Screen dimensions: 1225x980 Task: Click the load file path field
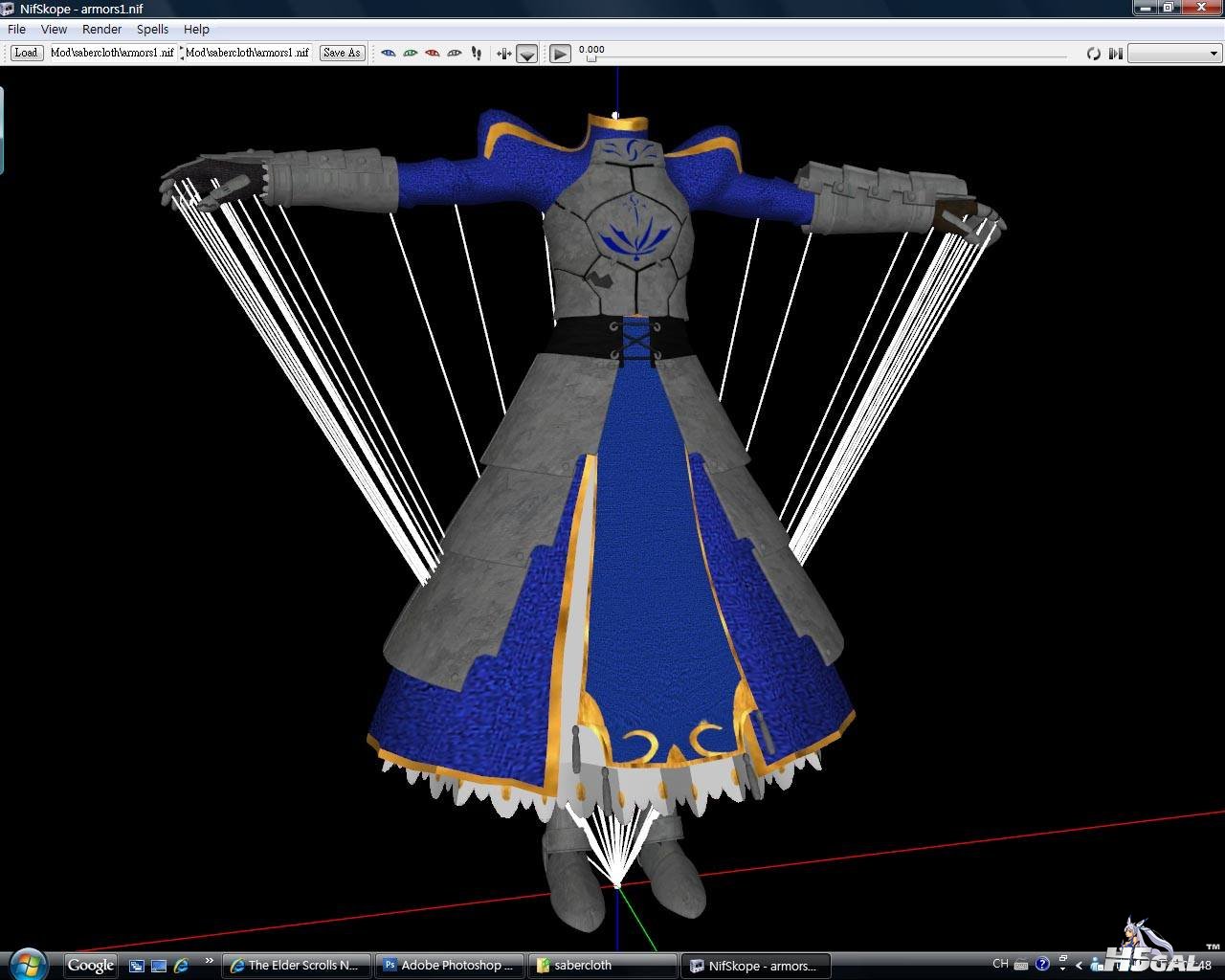coord(112,53)
